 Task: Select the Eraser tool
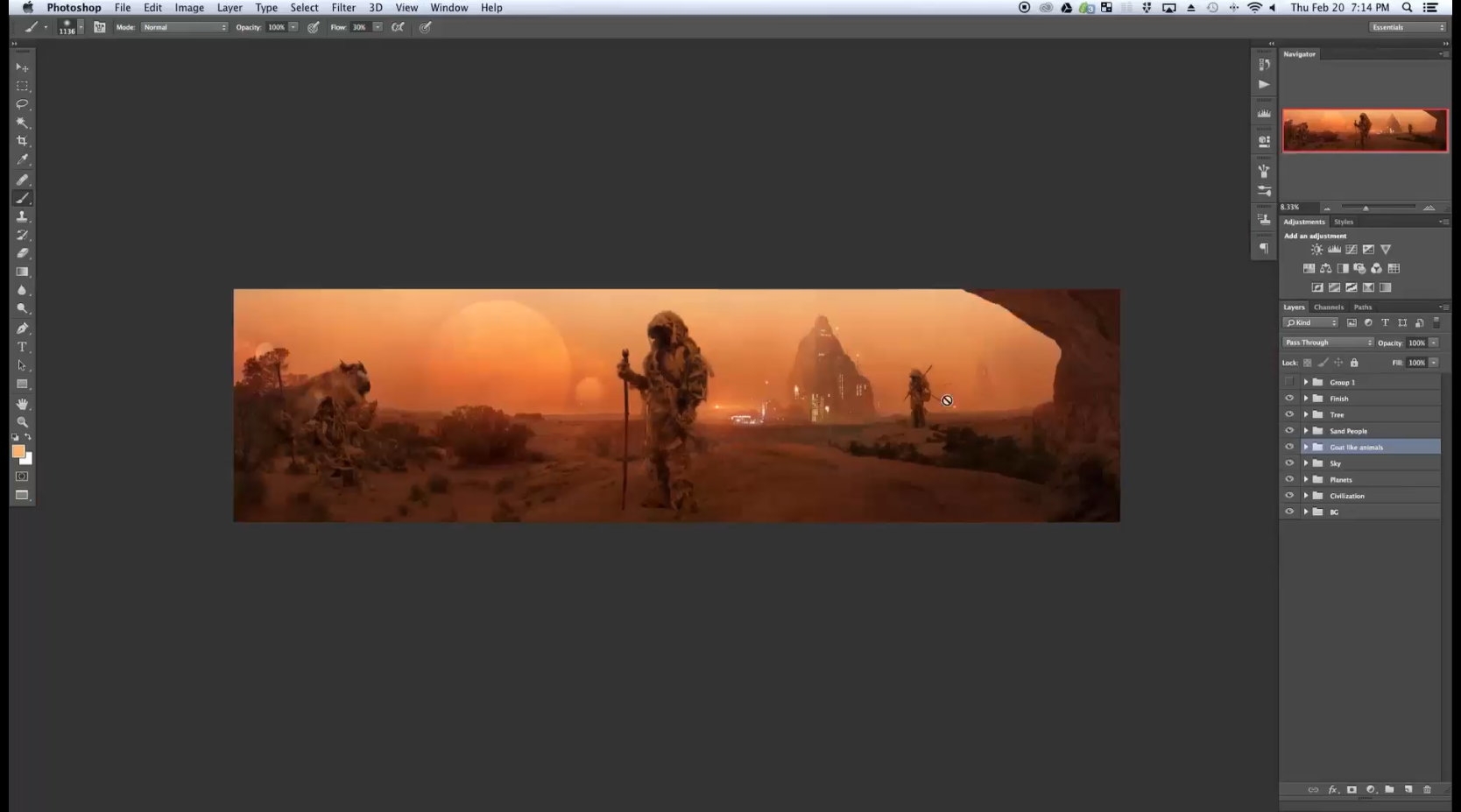[22, 253]
